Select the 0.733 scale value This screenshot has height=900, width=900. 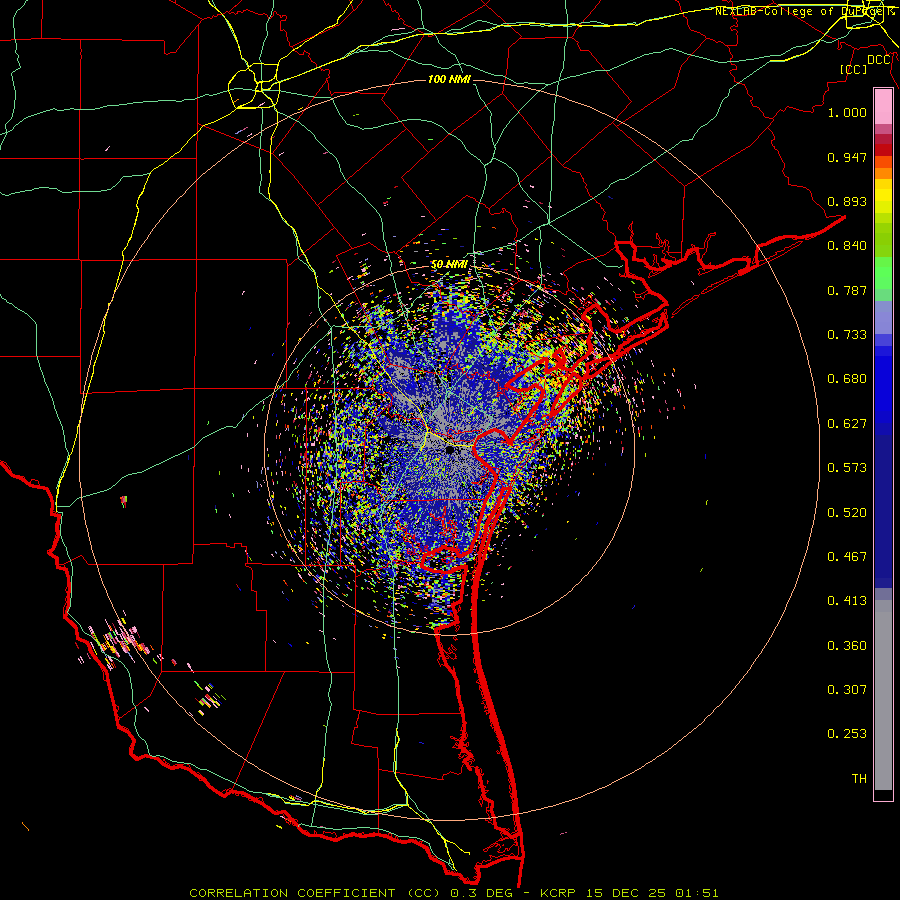point(847,335)
